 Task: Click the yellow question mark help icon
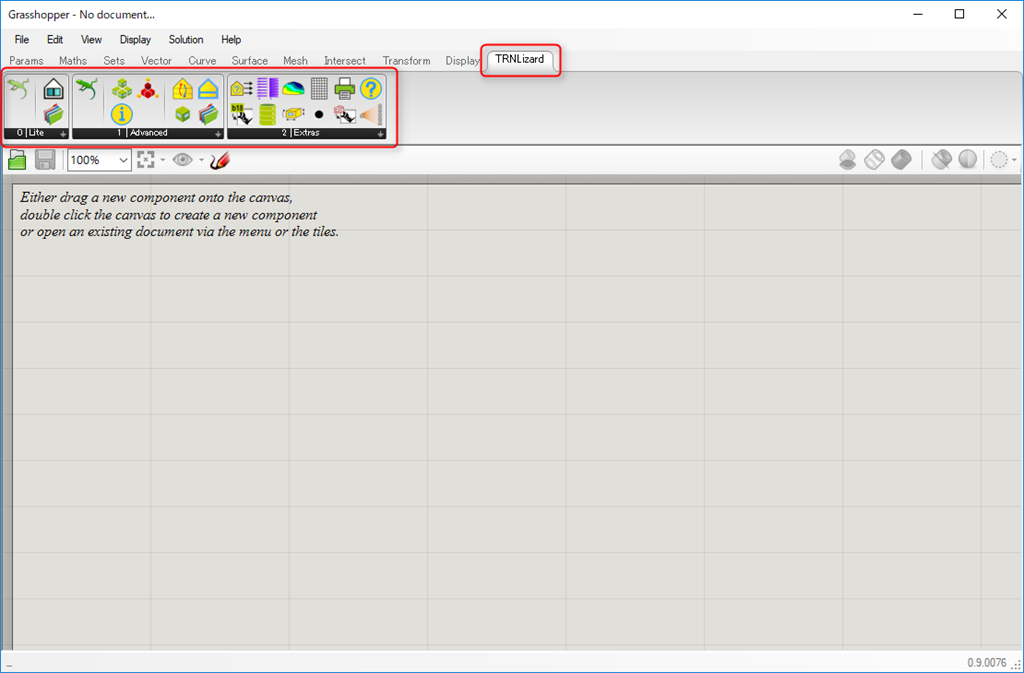click(x=371, y=89)
